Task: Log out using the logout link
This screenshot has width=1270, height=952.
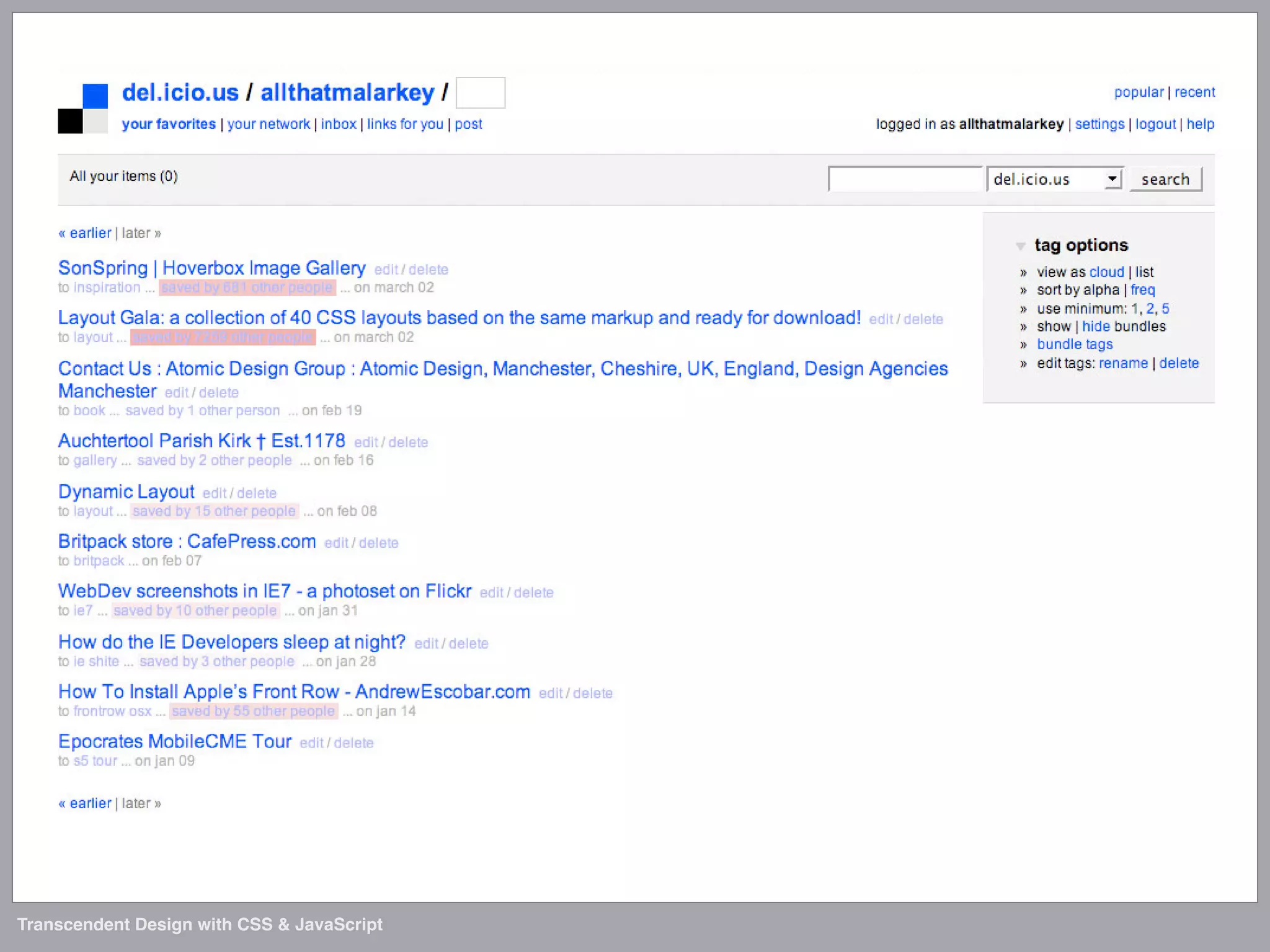Action: tap(1155, 124)
